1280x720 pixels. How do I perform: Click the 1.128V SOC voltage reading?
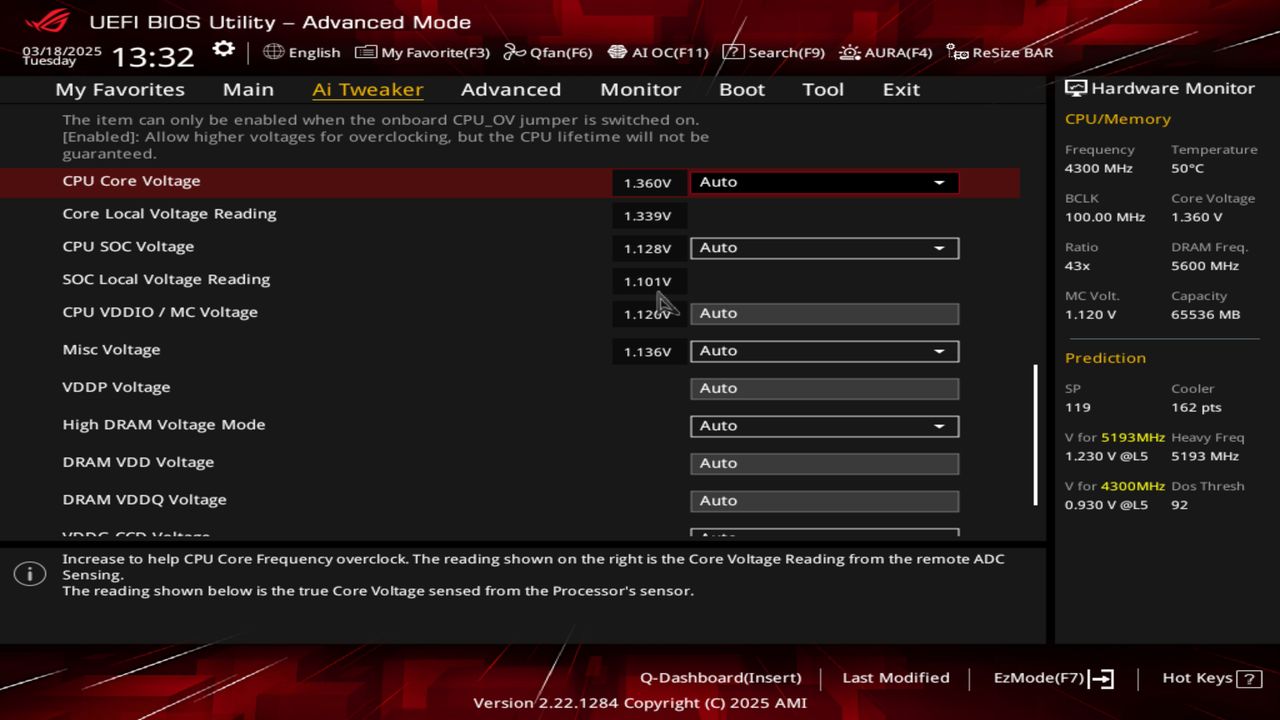click(x=647, y=249)
